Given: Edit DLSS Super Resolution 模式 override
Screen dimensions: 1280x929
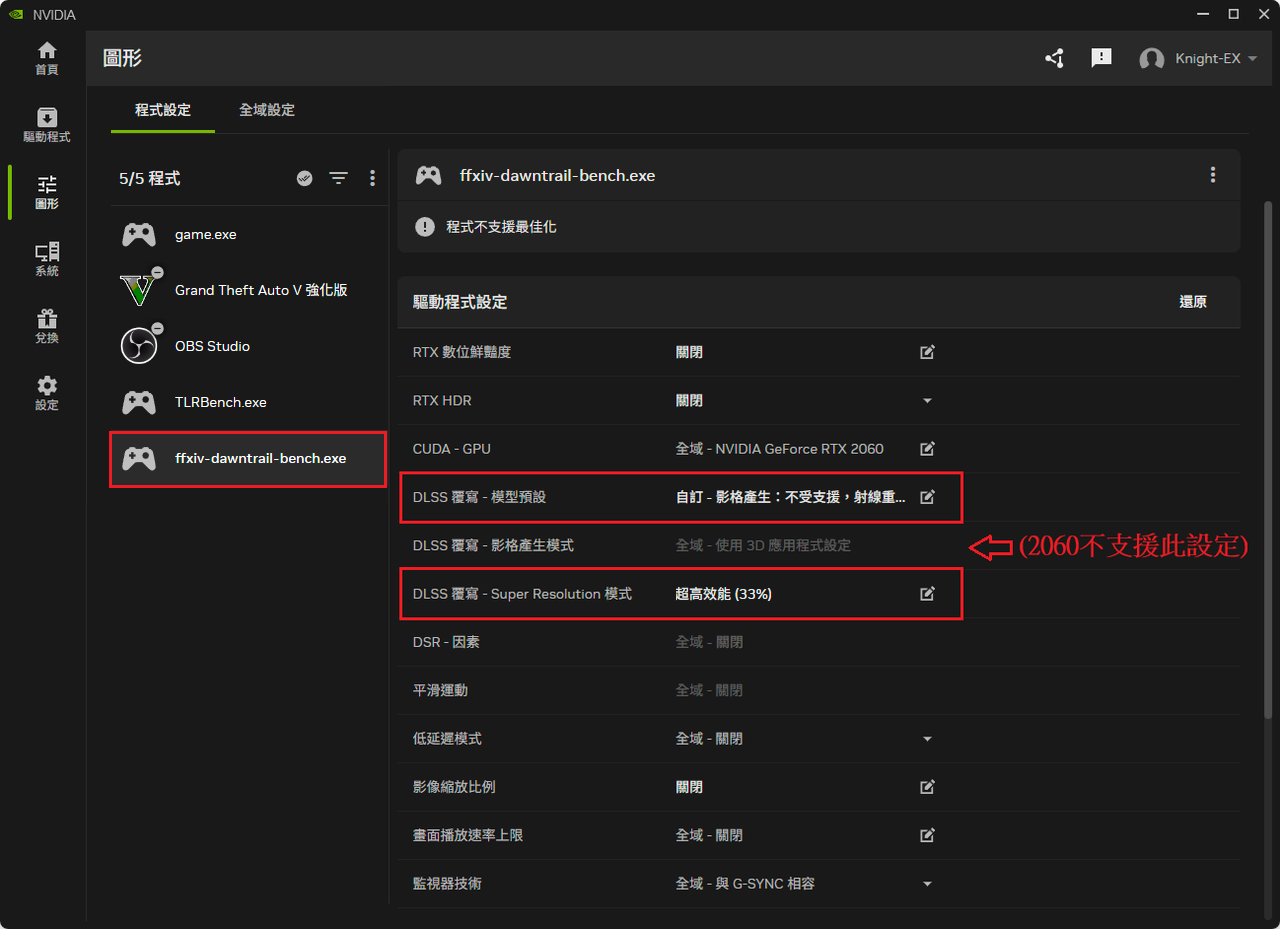Looking at the screenshot, I should tap(927, 594).
